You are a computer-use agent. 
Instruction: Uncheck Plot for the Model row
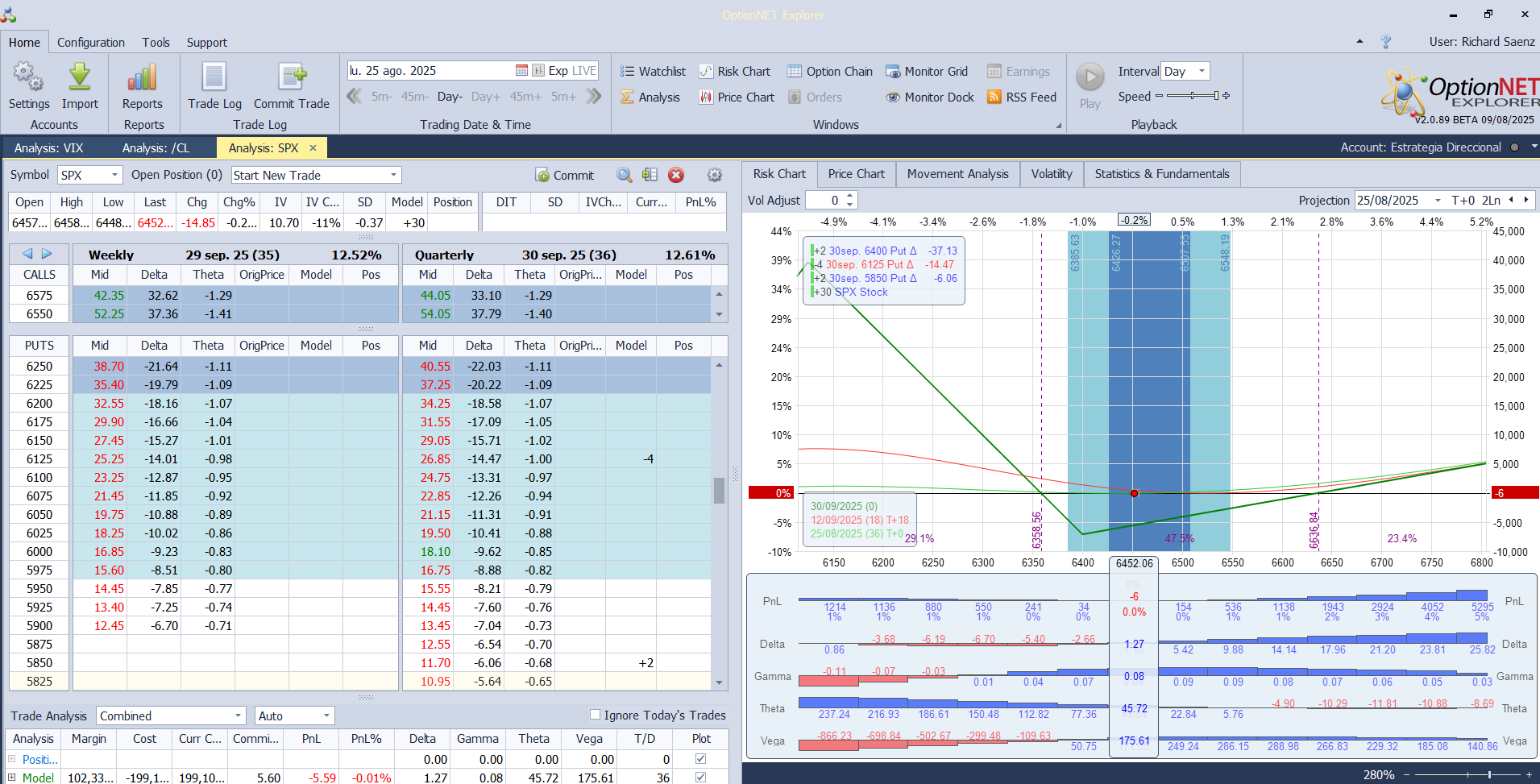[x=700, y=778]
